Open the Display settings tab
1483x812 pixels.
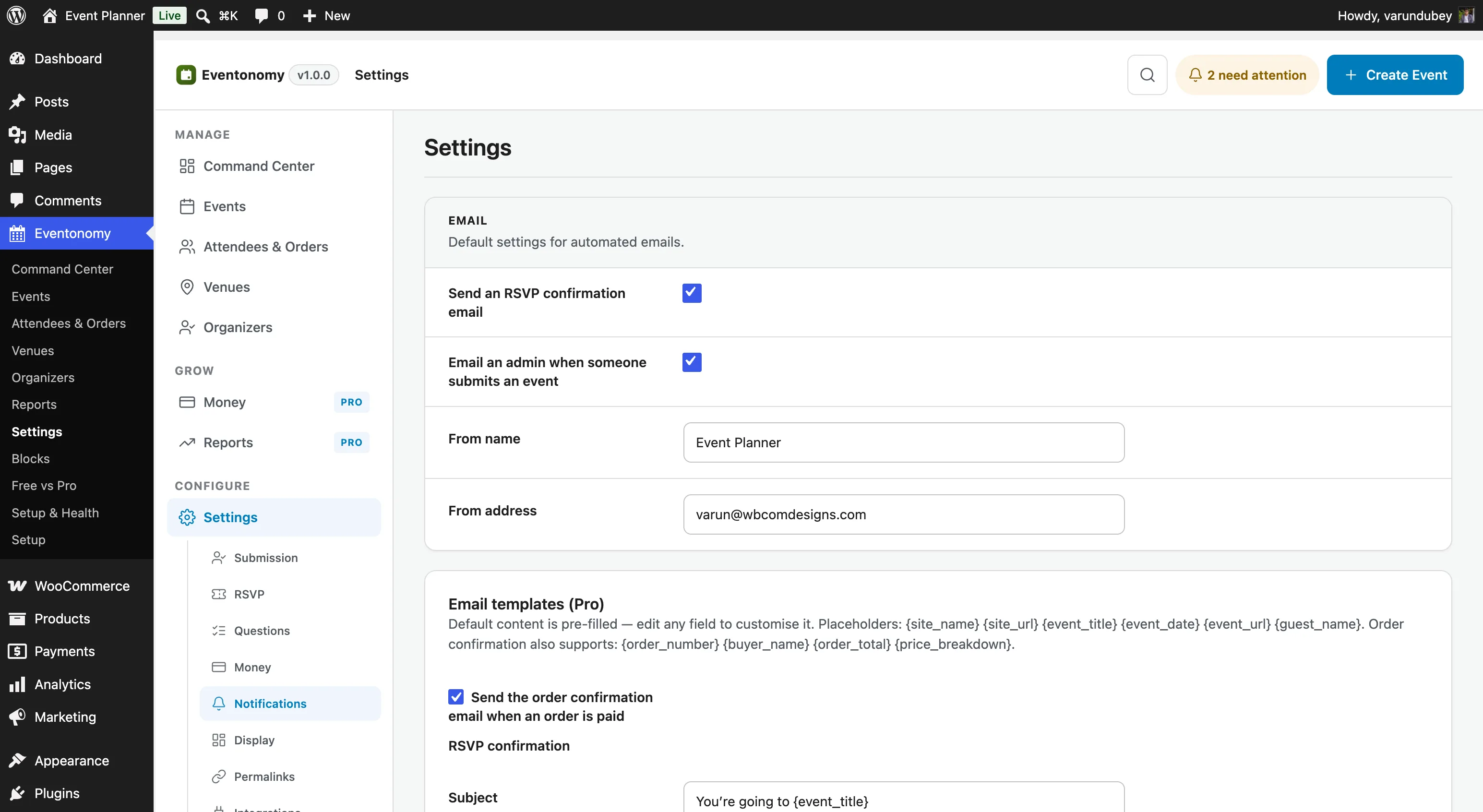click(290, 740)
